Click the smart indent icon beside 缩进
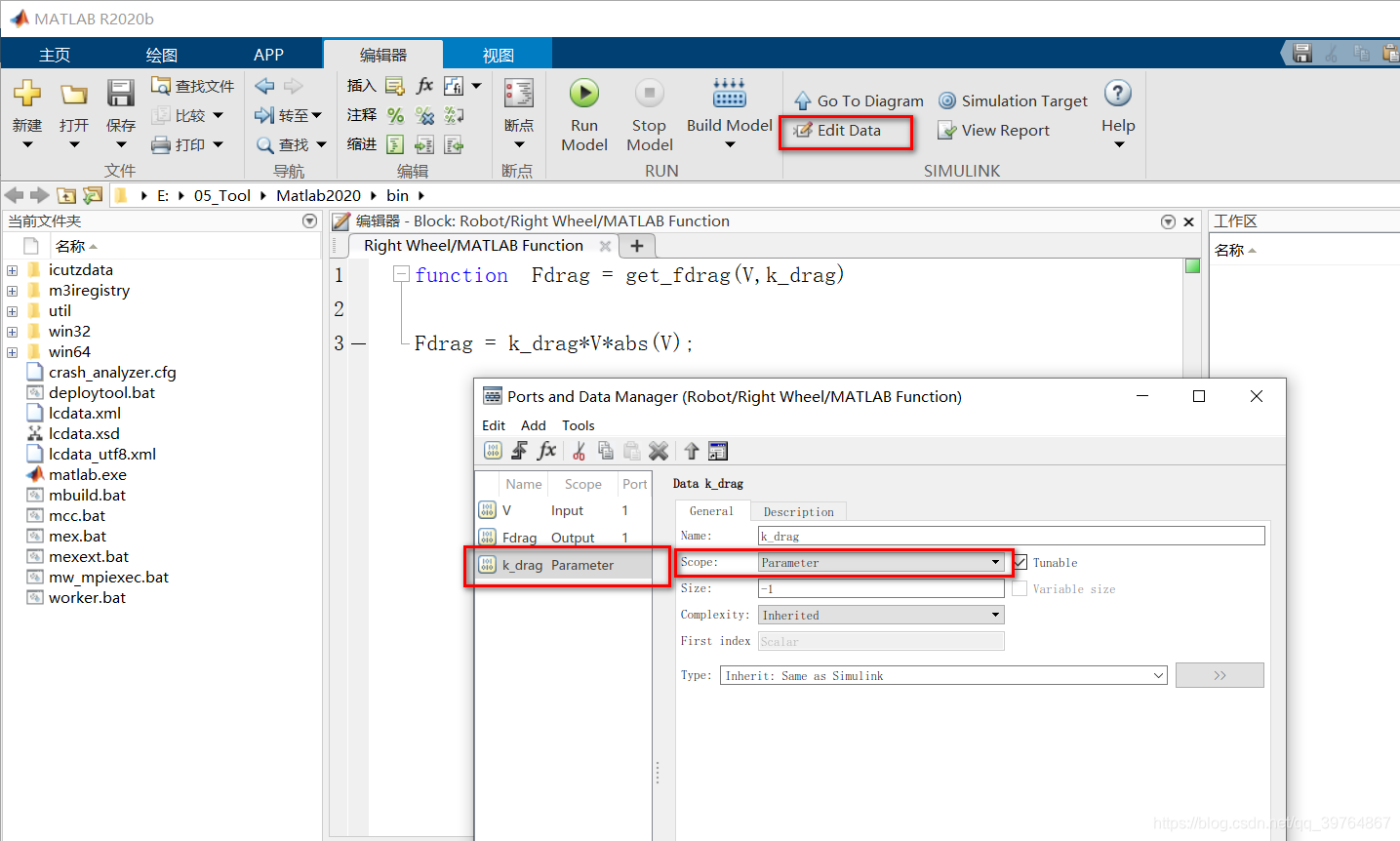This screenshot has height=841, width=1400. pos(395,144)
